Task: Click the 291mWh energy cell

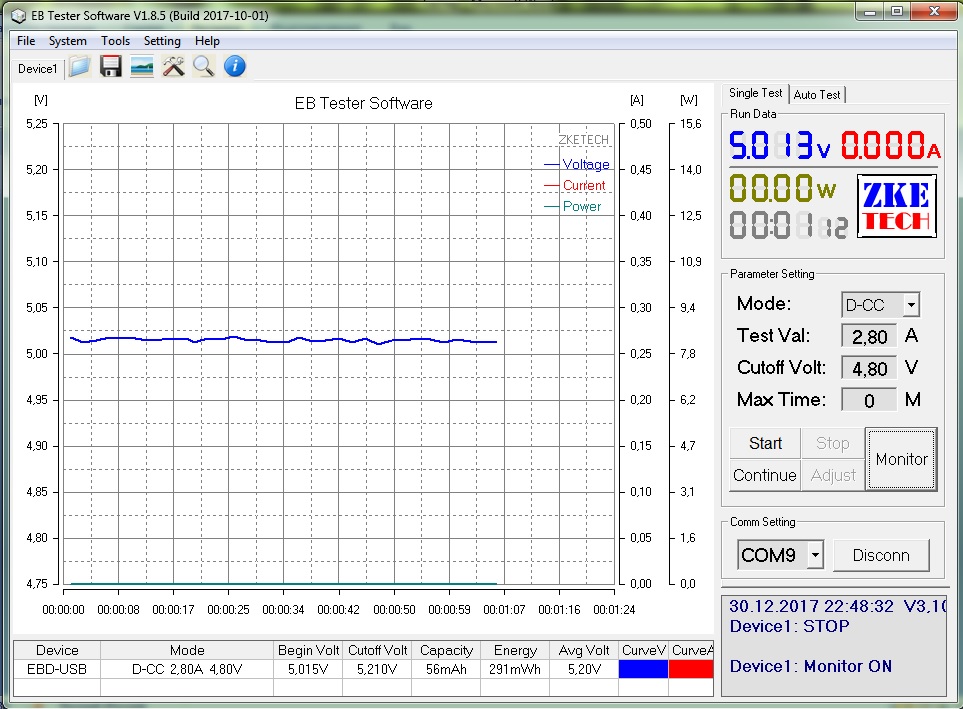Action: (x=515, y=669)
